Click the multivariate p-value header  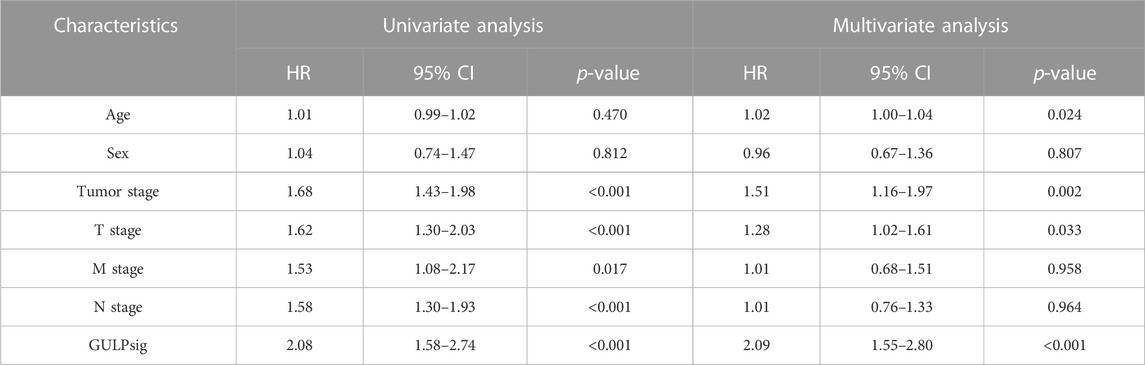[1062, 74]
